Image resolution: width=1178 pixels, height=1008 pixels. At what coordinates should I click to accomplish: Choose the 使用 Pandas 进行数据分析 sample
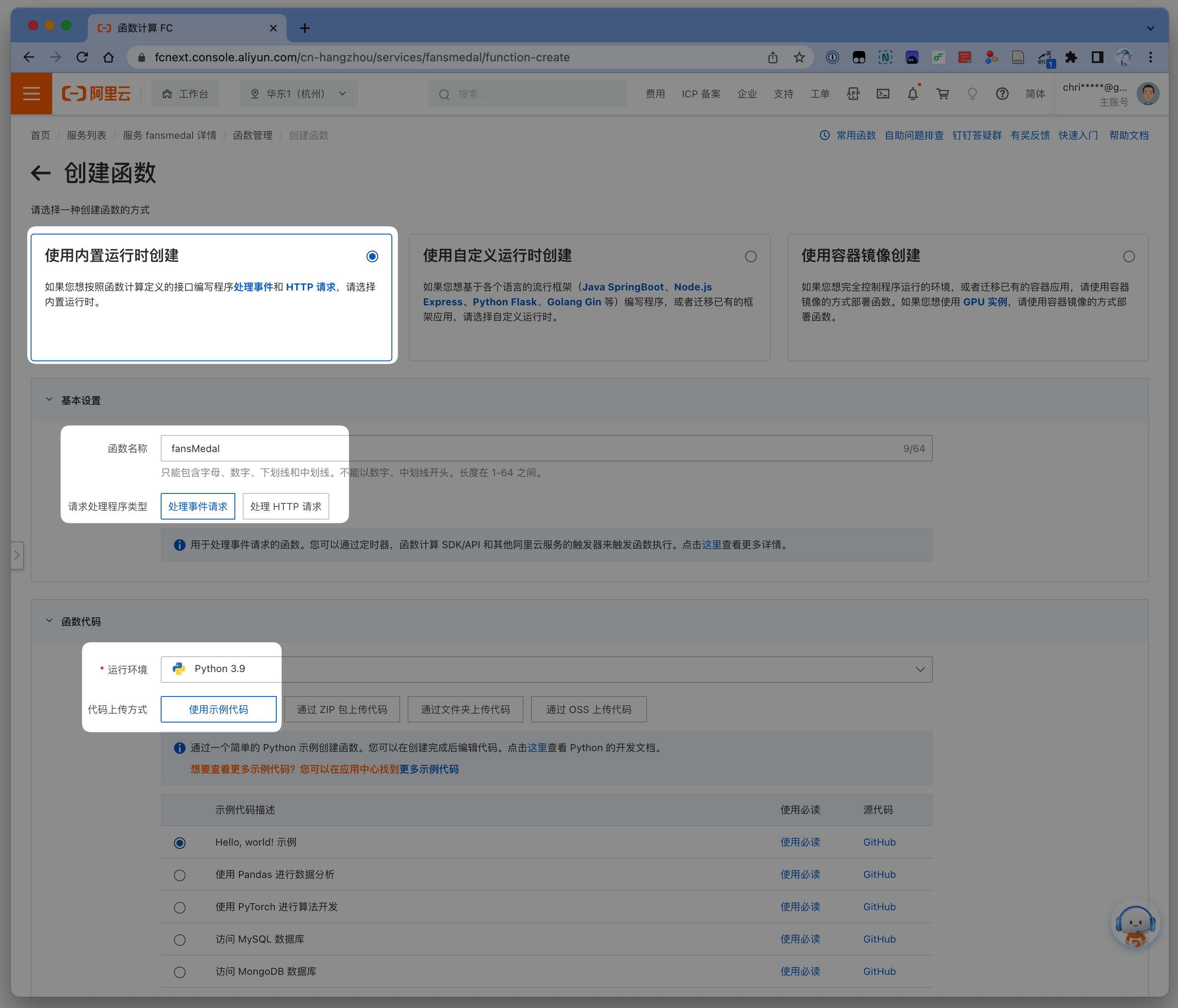pyautogui.click(x=180, y=875)
